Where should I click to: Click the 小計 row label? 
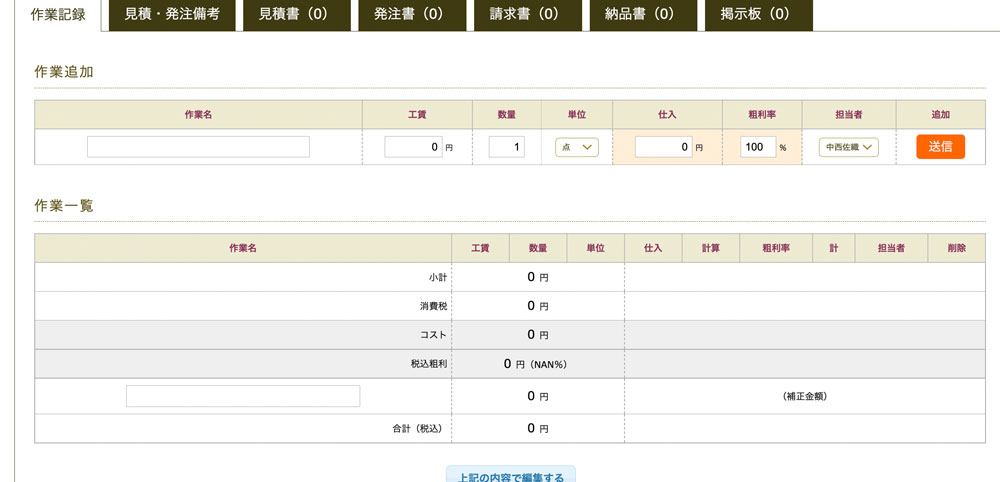click(x=438, y=277)
